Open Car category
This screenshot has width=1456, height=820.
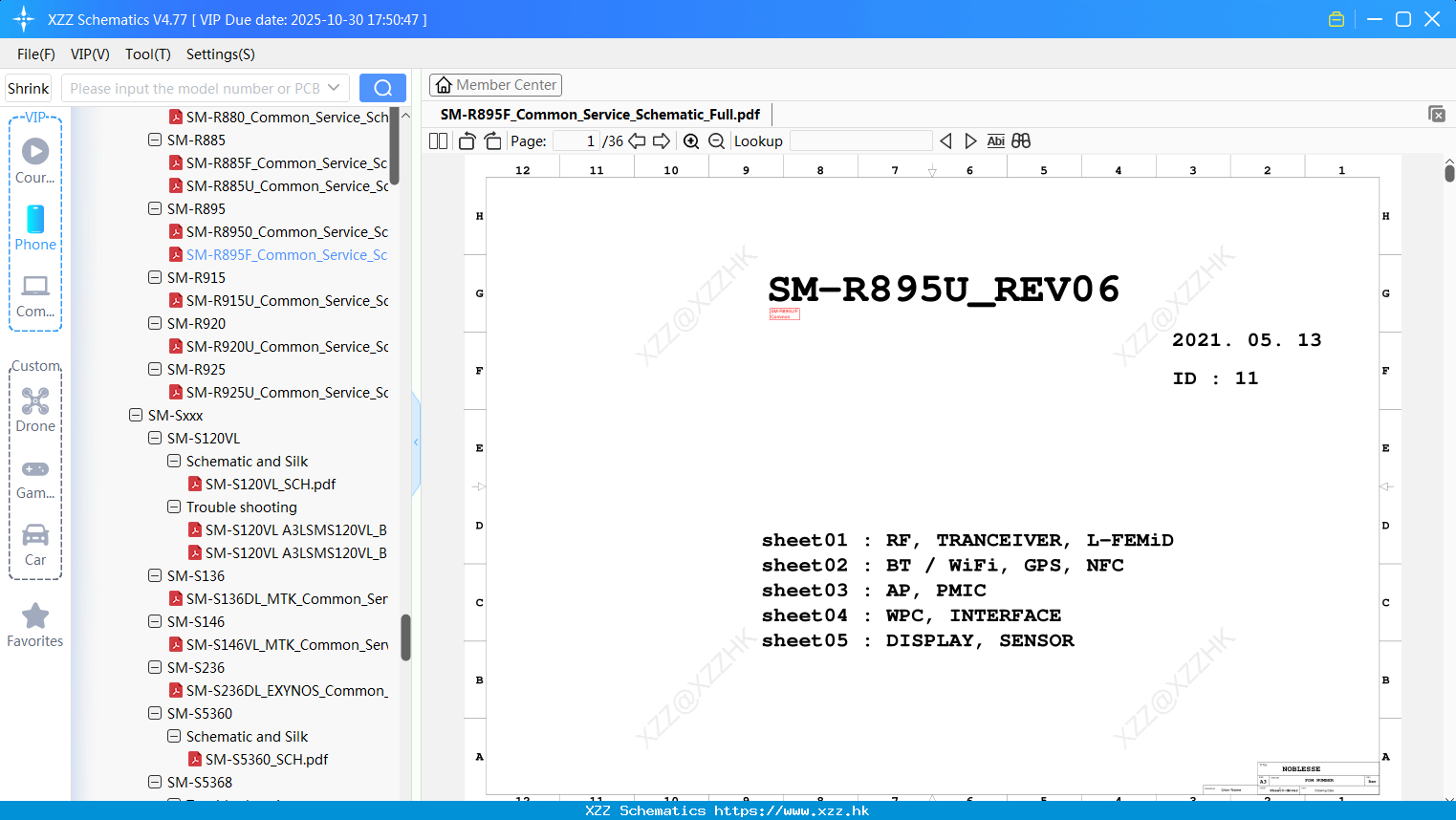tap(35, 545)
